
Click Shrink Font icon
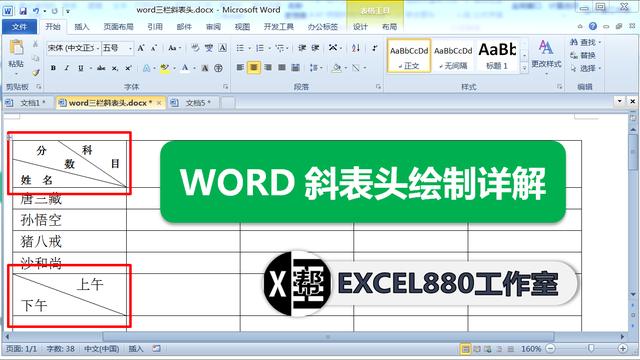[154, 48]
